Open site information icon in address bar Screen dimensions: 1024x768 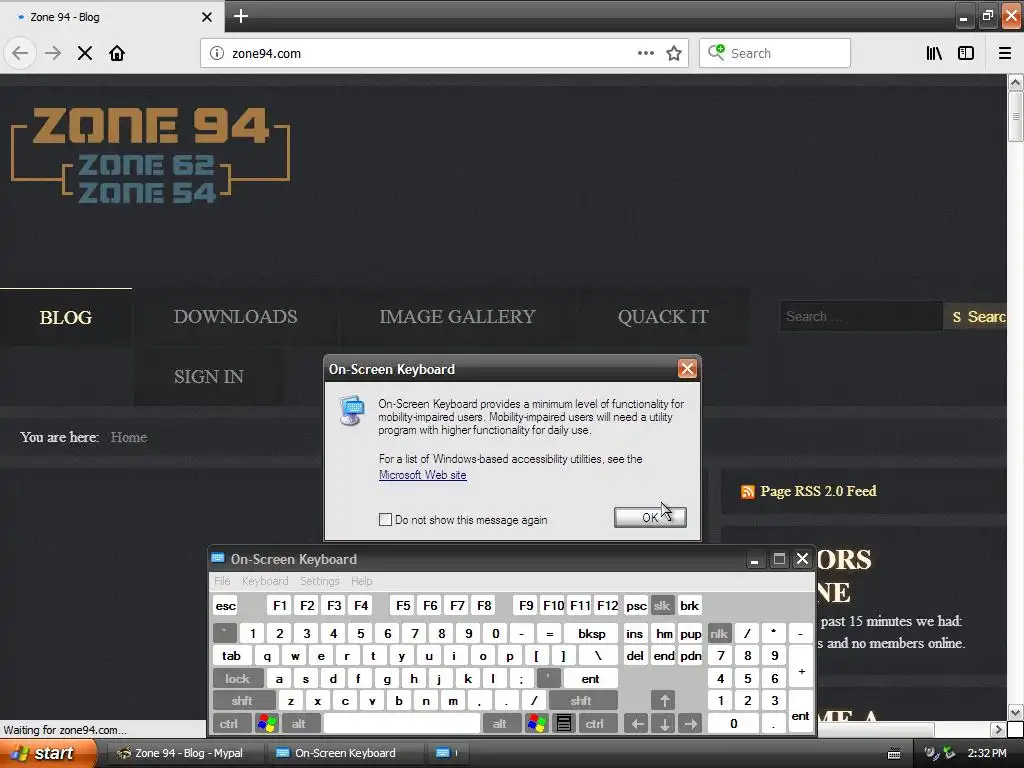pyautogui.click(x=217, y=53)
